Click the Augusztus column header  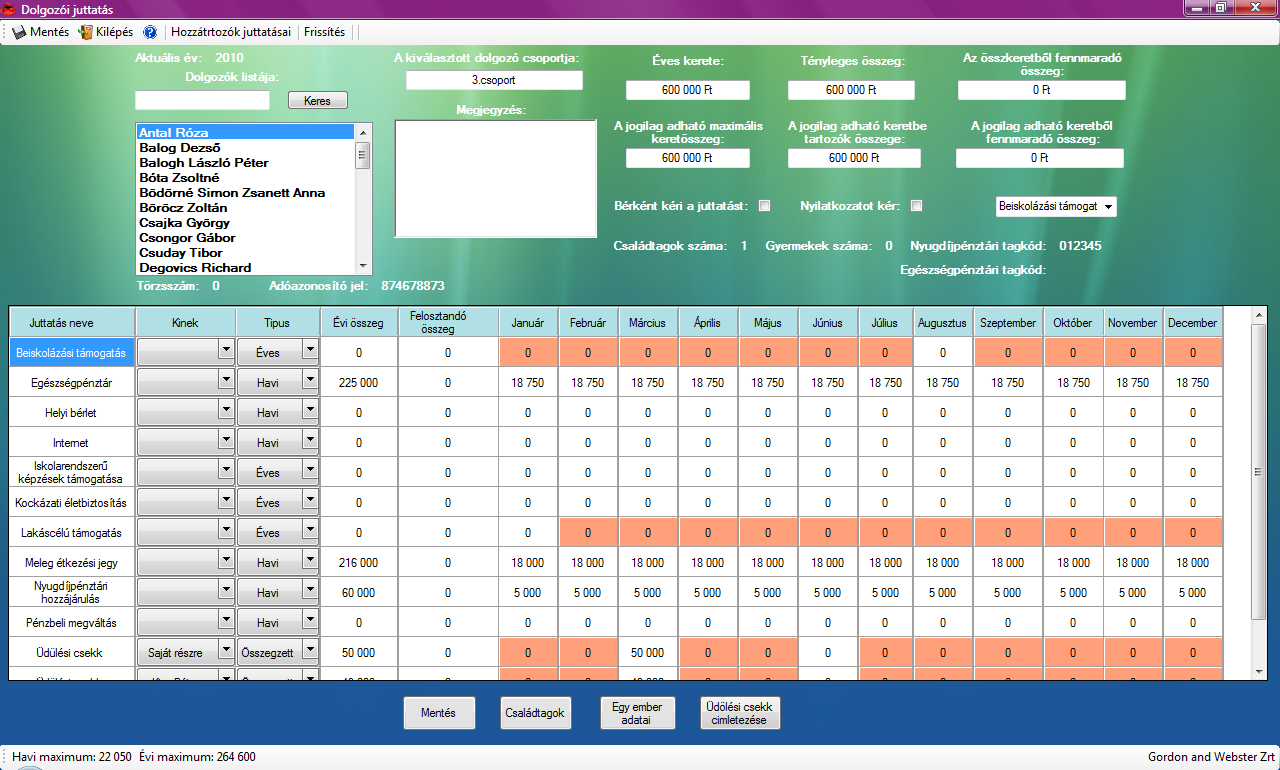[941, 322]
